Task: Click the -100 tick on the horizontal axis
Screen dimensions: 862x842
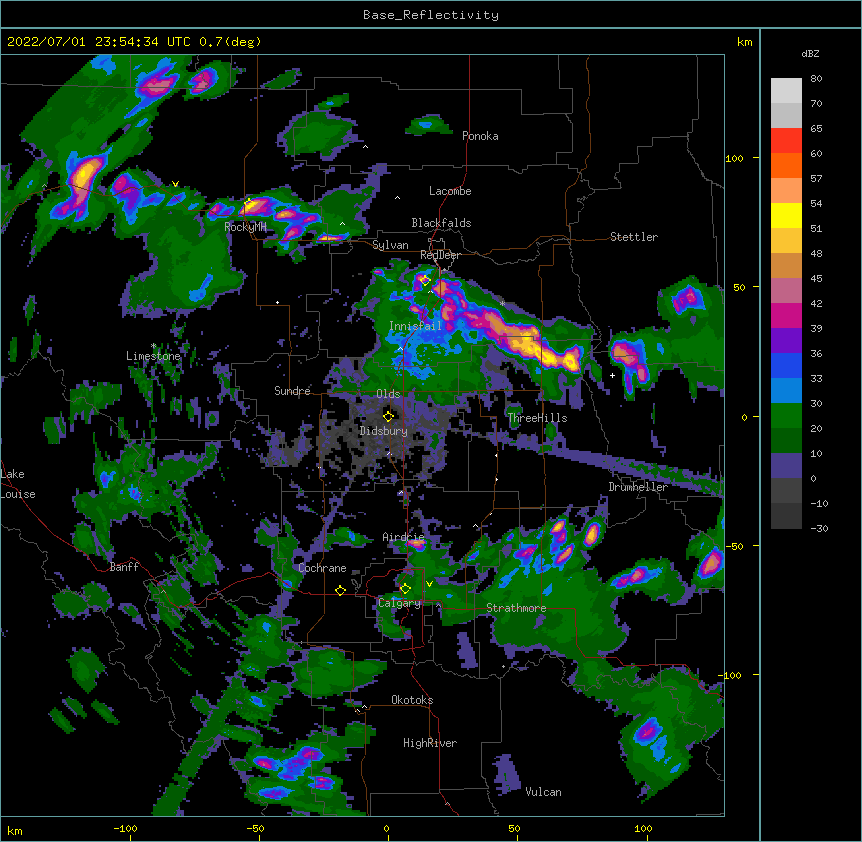Action: (125, 828)
